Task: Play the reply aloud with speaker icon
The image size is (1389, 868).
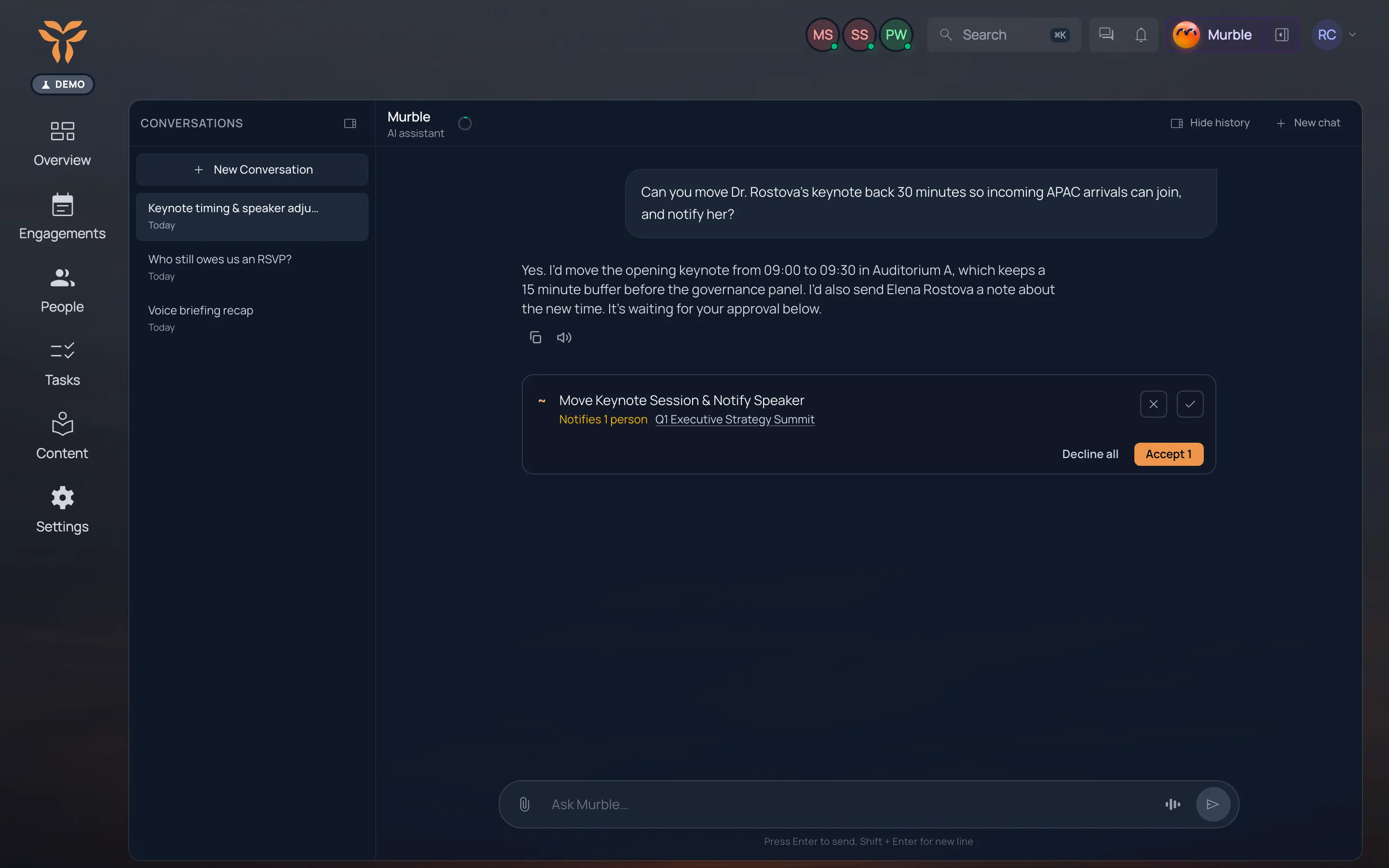Action: coord(564,338)
